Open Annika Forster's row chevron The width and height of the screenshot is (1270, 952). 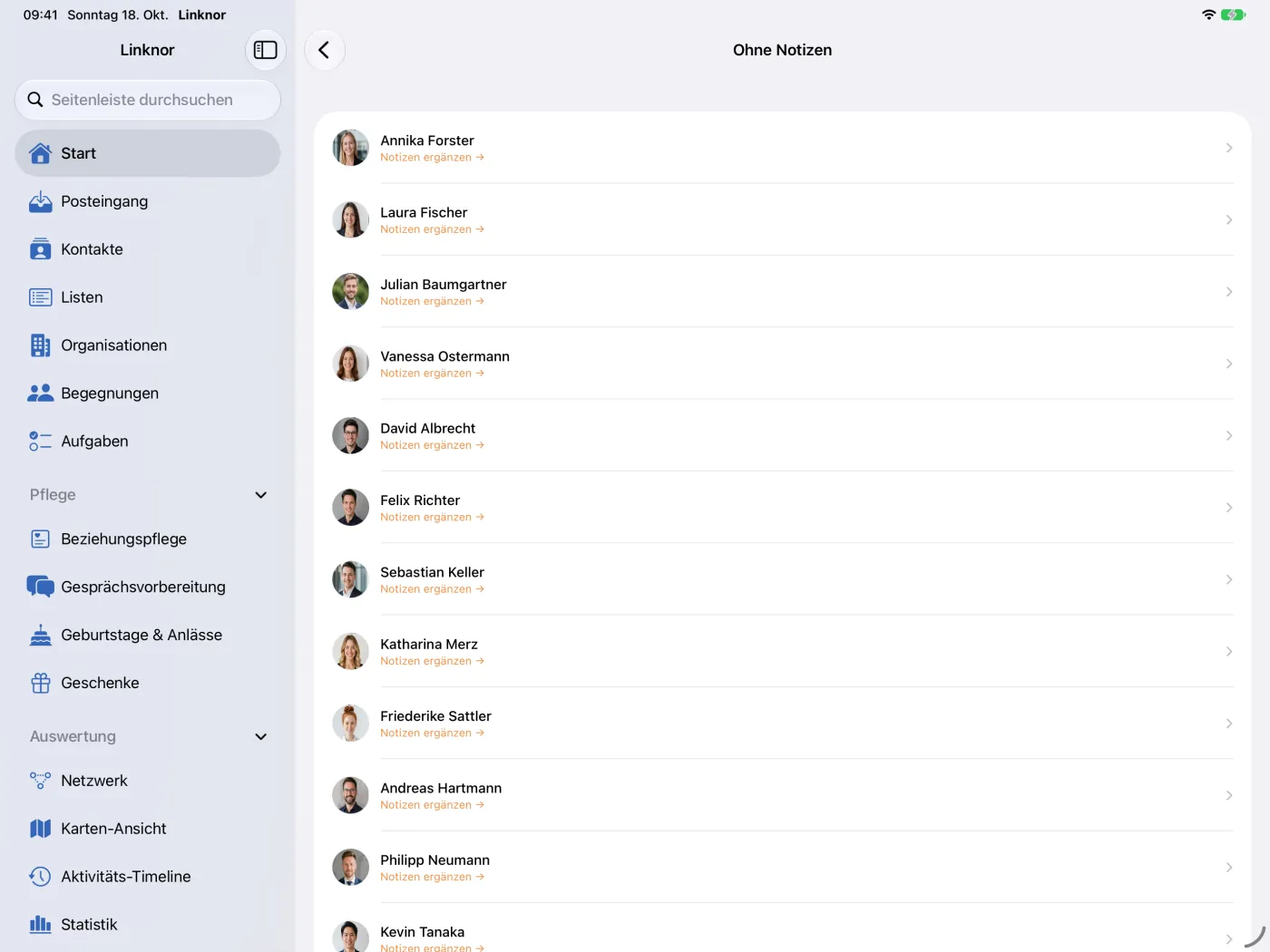(x=1229, y=148)
